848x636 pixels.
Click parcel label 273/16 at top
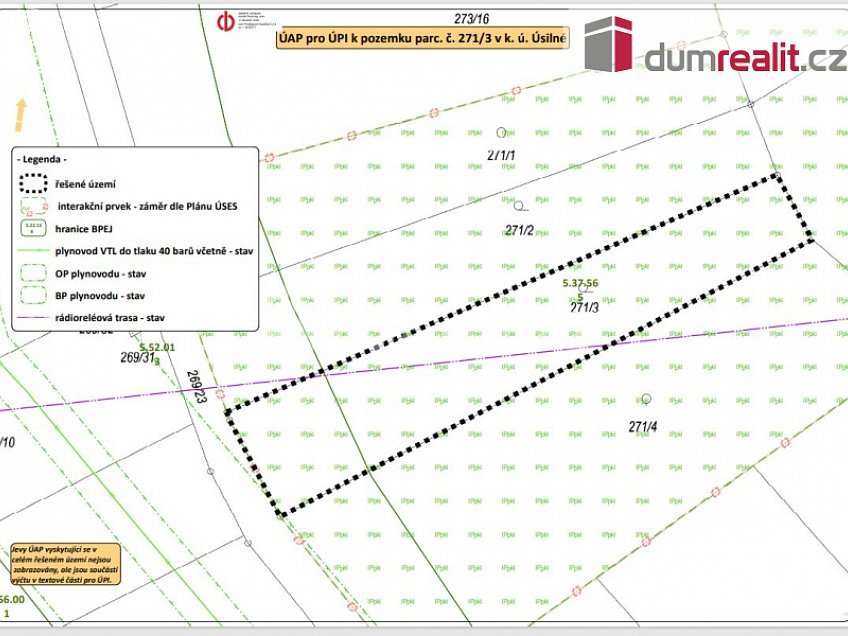pos(471,18)
